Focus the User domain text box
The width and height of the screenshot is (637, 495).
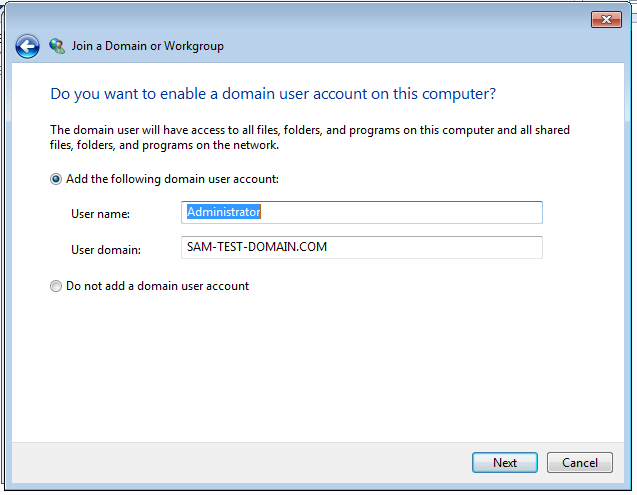point(363,247)
